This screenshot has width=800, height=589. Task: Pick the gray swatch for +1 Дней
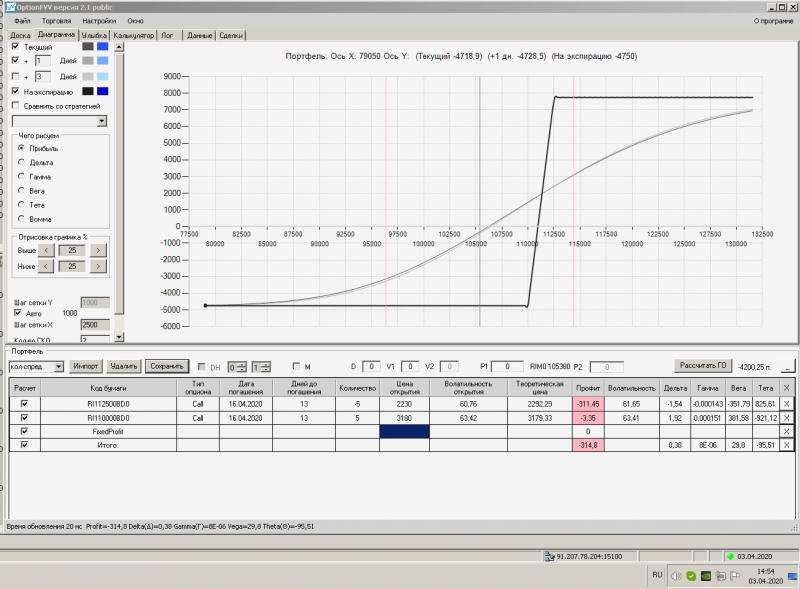(x=88, y=61)
